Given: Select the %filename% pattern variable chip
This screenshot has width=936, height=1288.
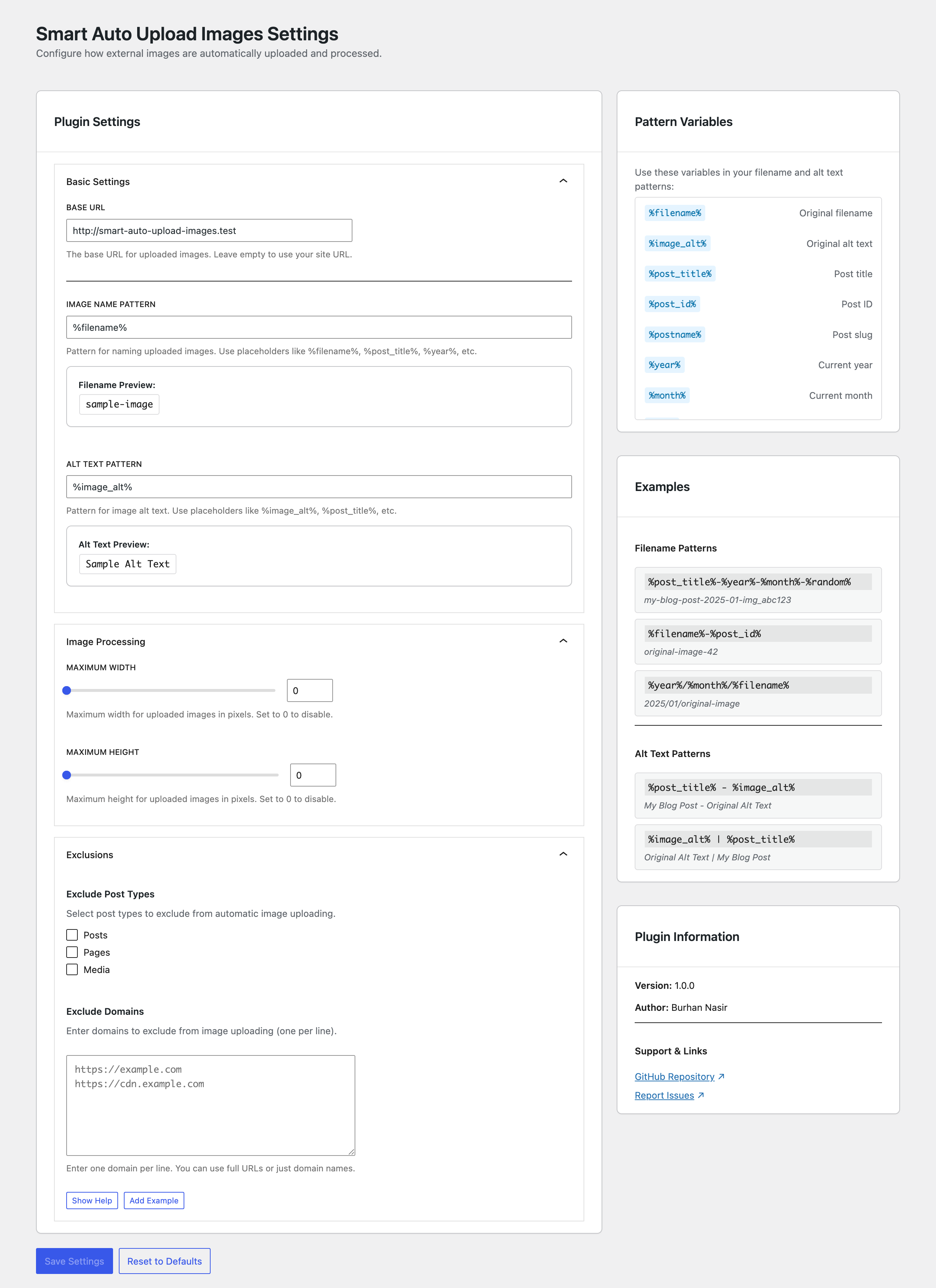Looking at the screenshot, I should (675, 212).
